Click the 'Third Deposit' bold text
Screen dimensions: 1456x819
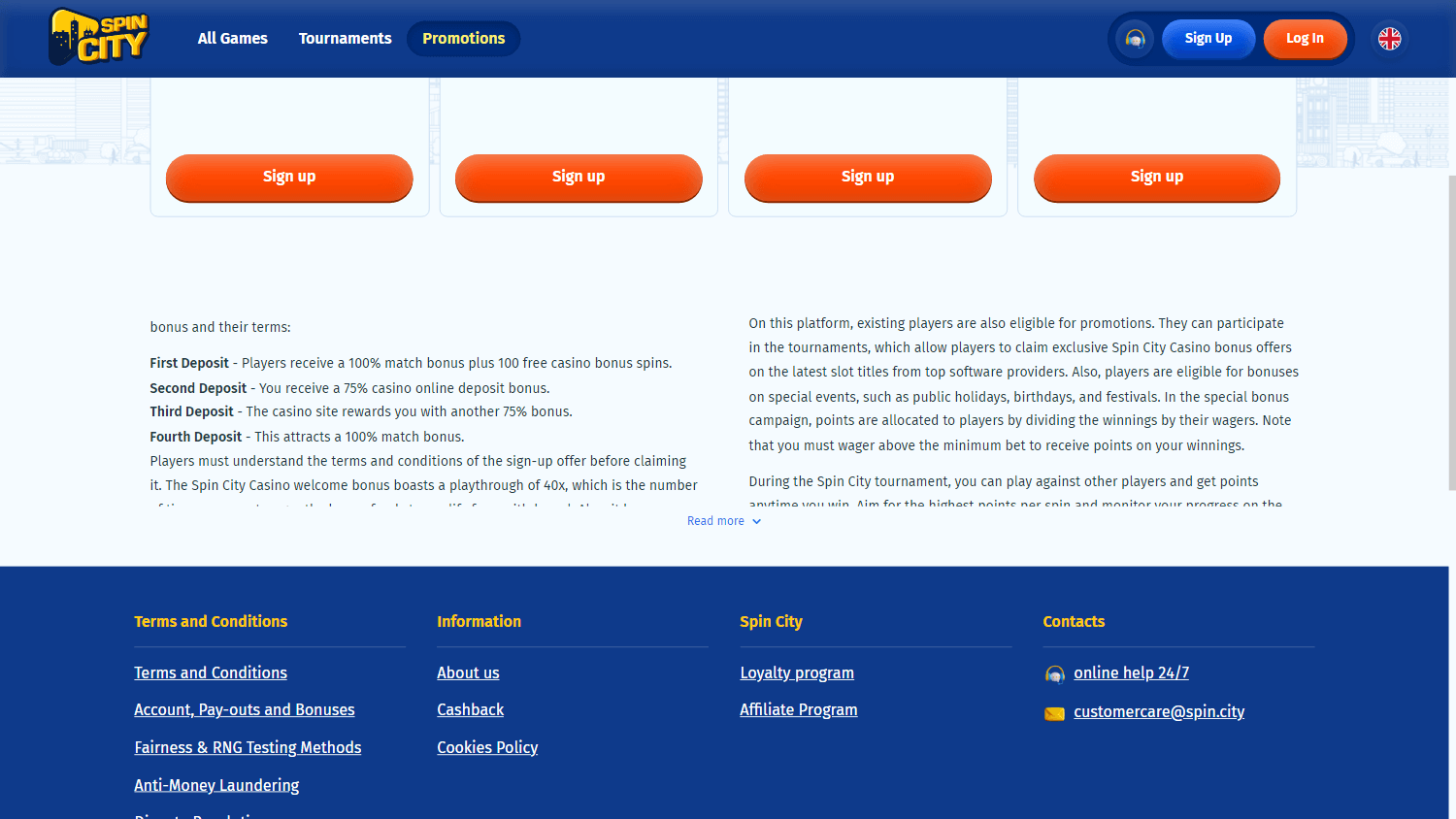(x=191, y=411)
